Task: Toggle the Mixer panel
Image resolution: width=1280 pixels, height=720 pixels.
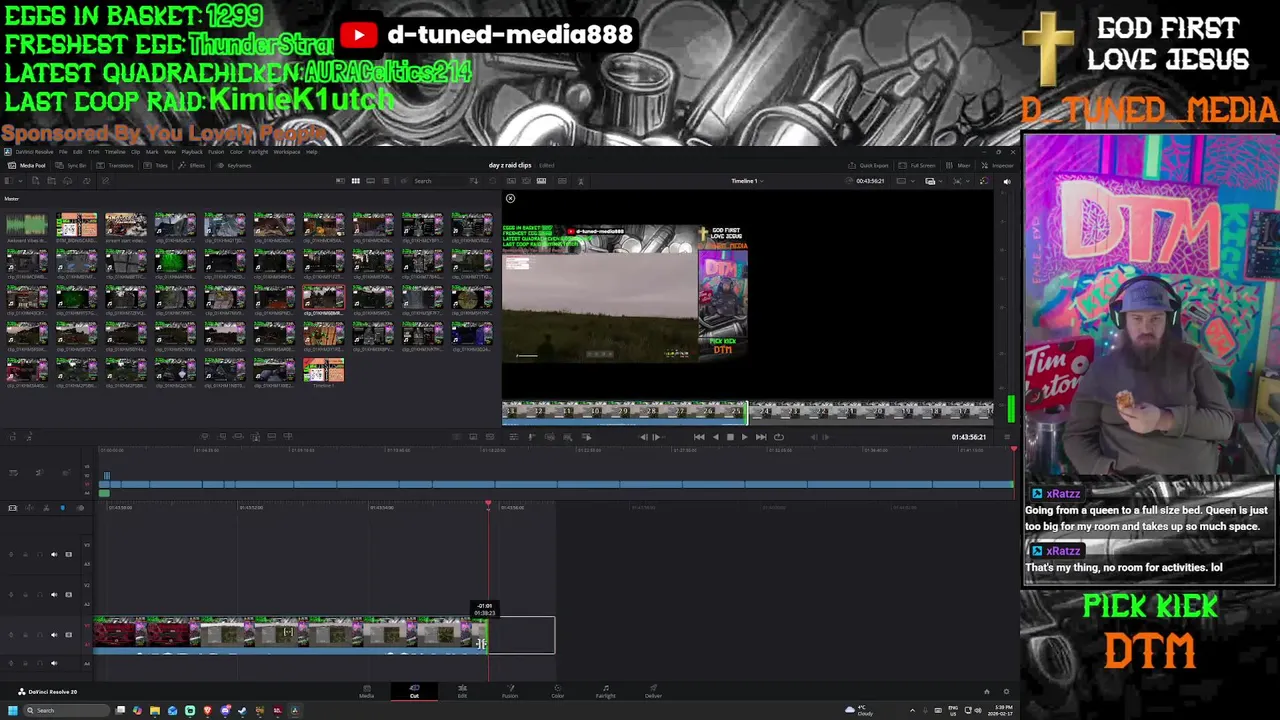Action: click(x=958, y=165)
